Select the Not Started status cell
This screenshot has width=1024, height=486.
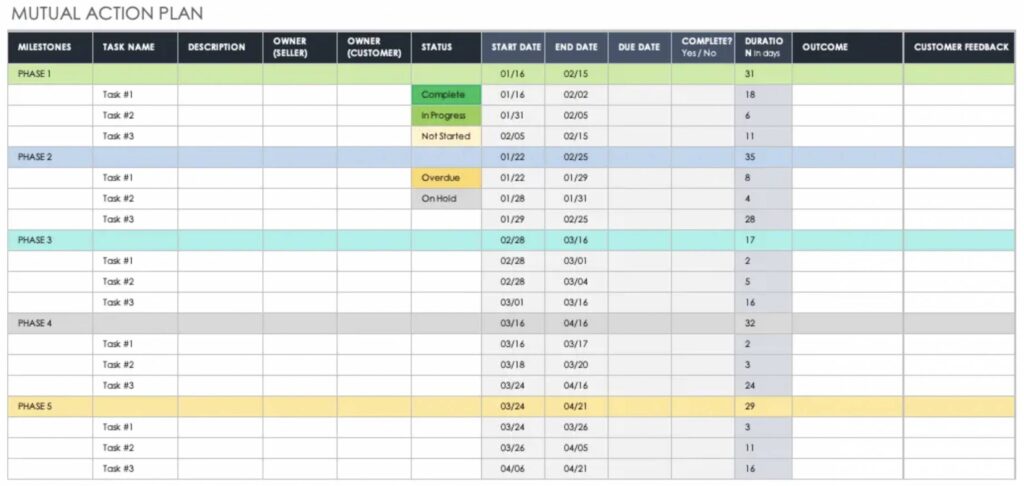coord(446,136)
